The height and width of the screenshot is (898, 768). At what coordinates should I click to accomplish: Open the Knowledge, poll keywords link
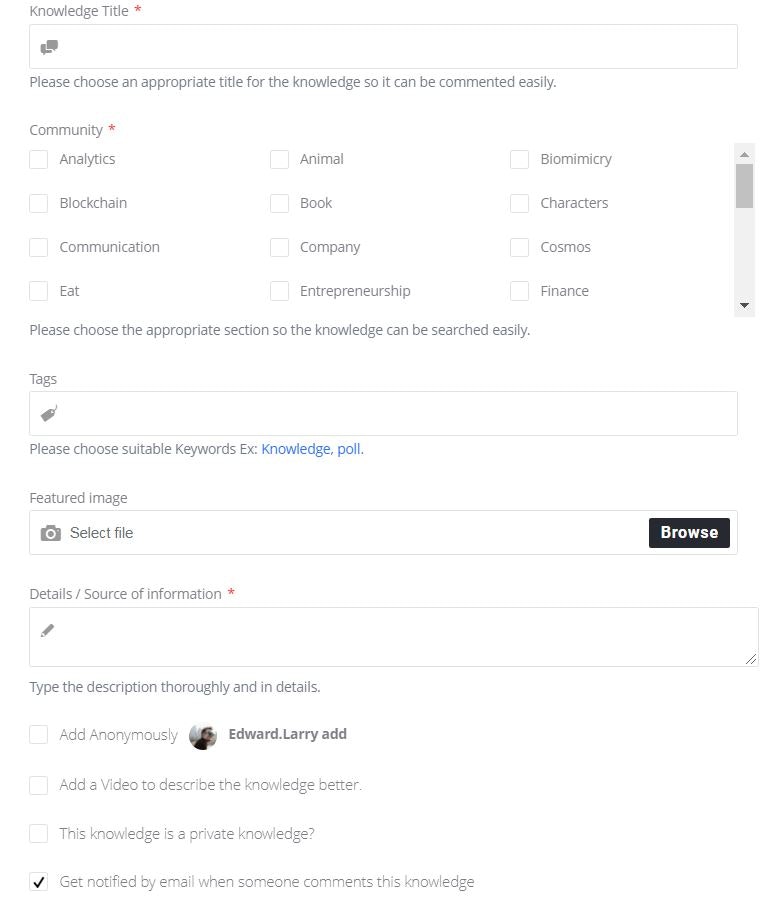click(x=311, y=449)
